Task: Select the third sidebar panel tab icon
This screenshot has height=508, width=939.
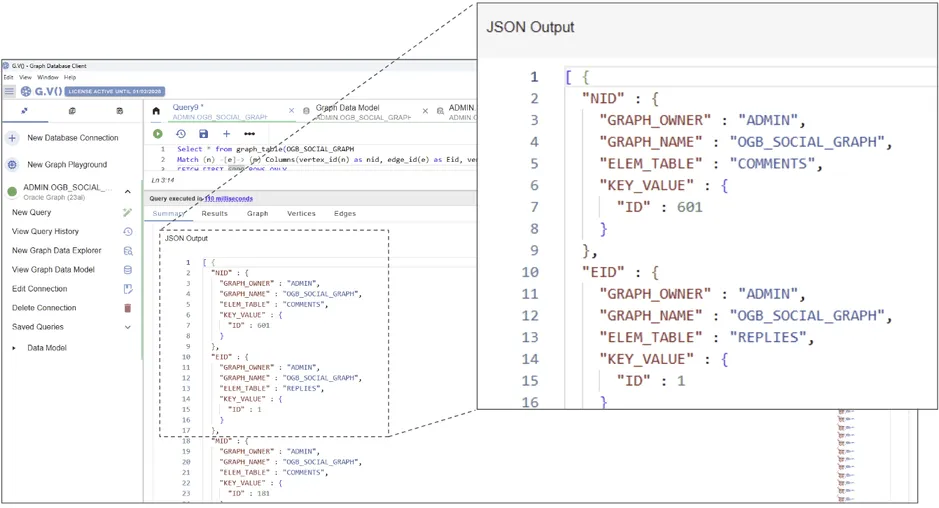Action: point(119,111)
